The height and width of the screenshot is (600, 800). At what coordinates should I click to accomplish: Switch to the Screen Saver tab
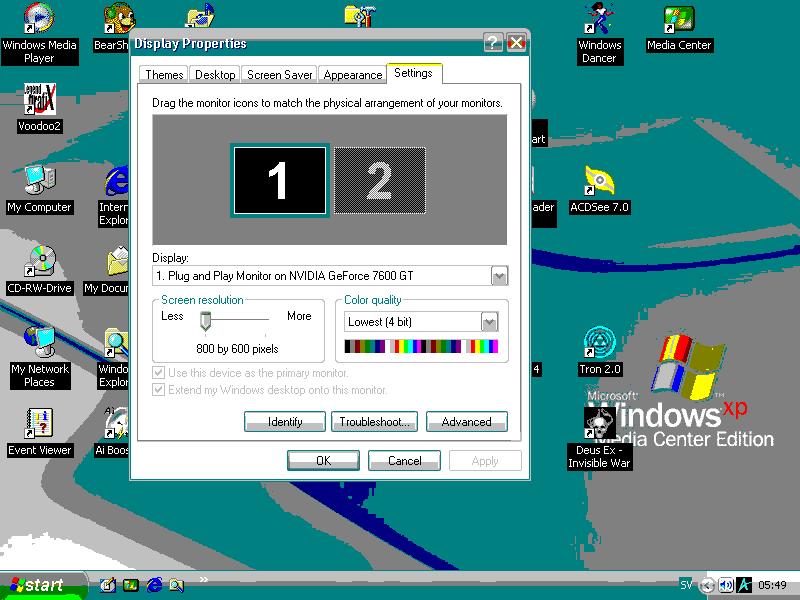point(279,74)
